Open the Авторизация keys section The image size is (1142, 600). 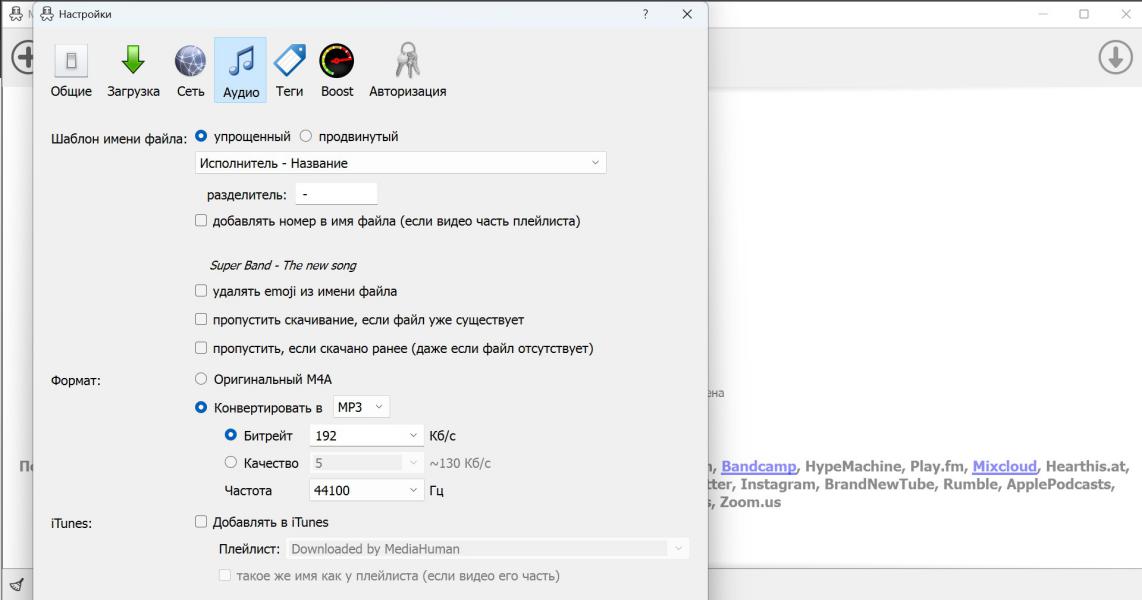tap(407, 70)
